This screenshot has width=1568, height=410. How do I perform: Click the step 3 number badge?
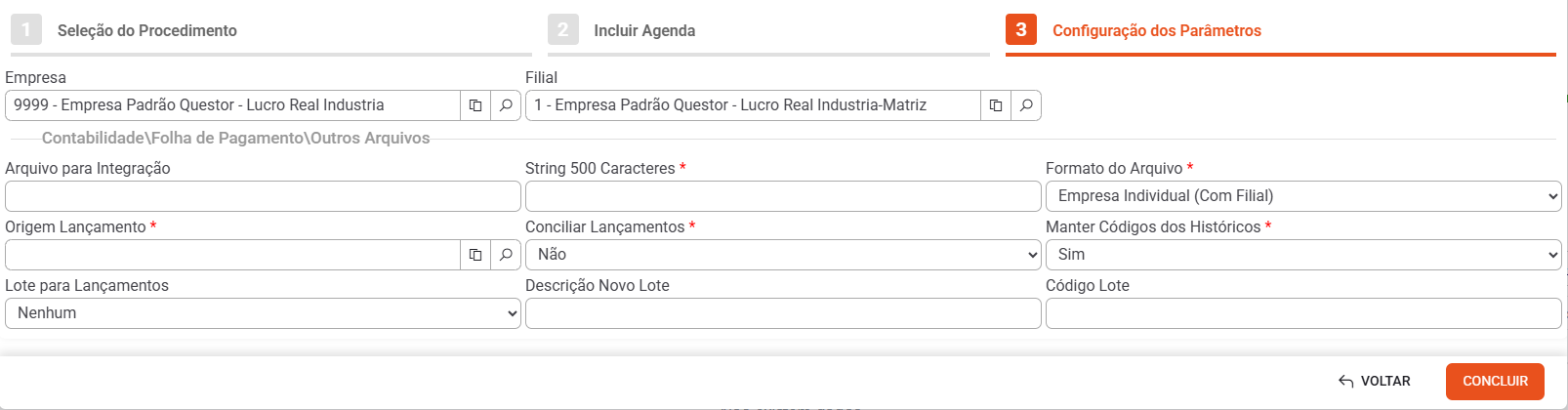click(1021, 29)
